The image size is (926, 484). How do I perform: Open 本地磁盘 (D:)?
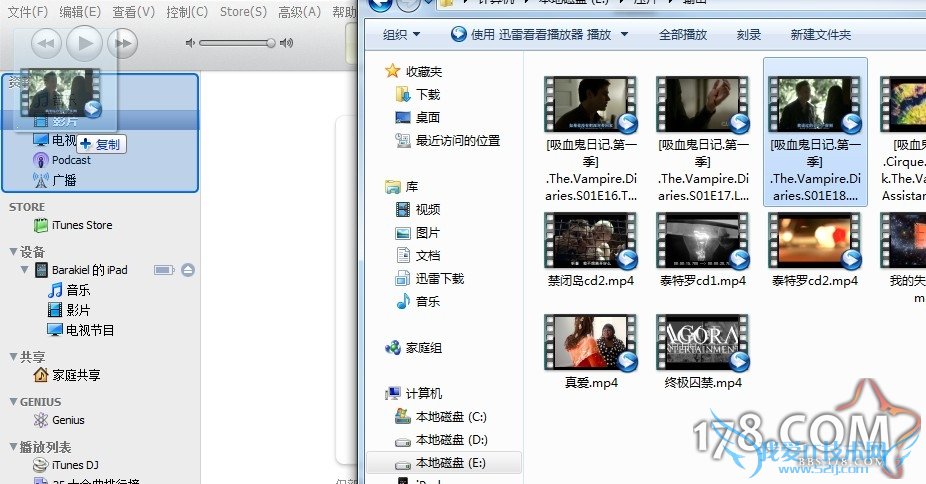(x=441, y=440)
